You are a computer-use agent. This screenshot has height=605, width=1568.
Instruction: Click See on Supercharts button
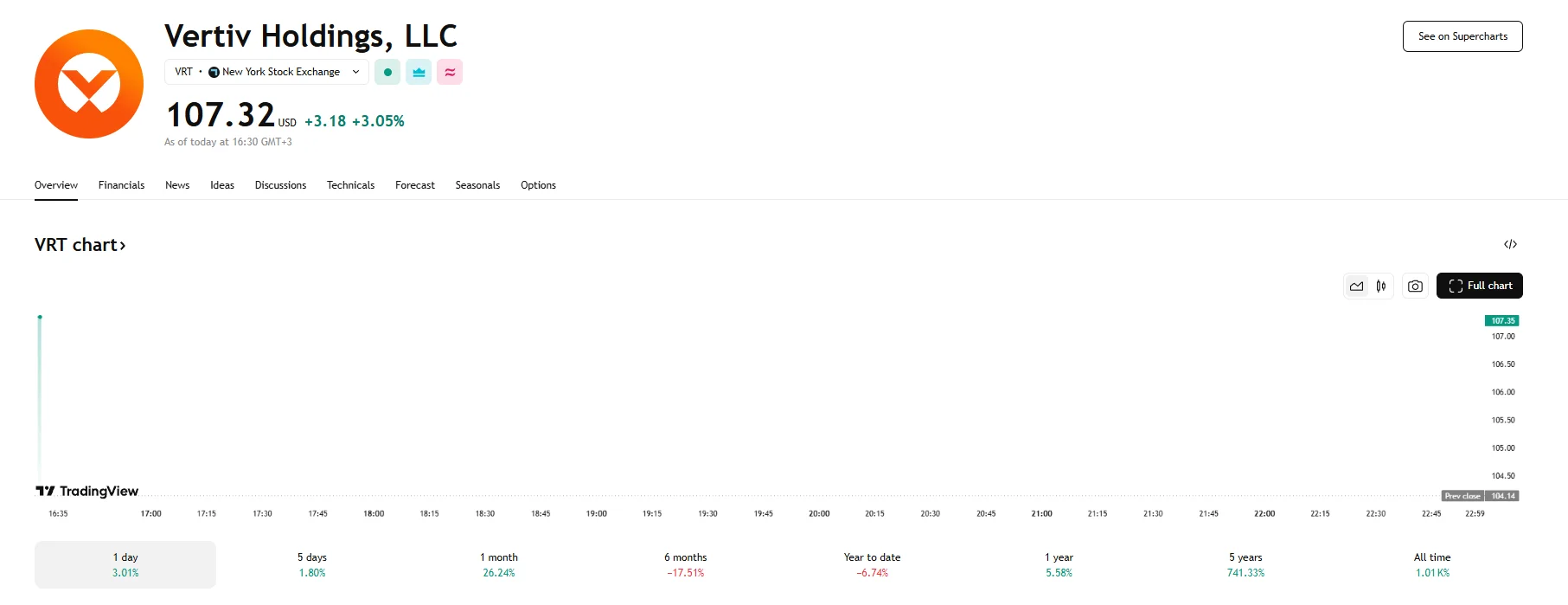click(x=1462, y=36)
